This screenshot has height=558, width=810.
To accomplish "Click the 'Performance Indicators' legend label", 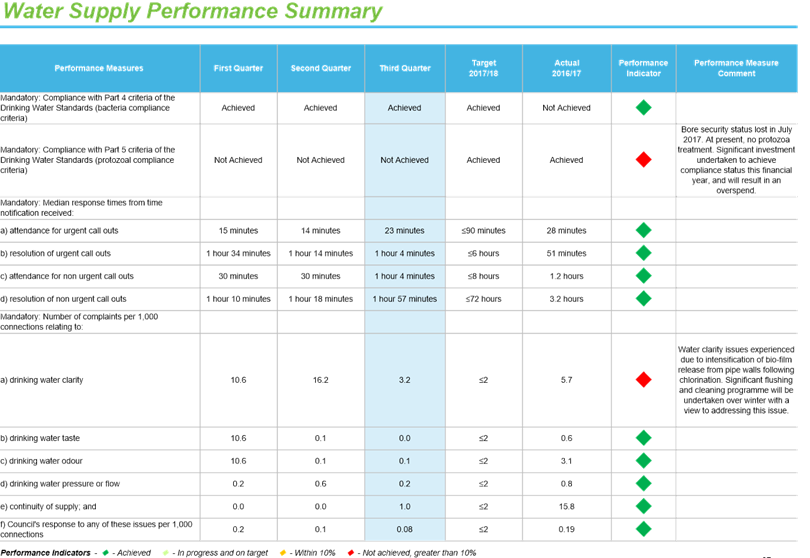I will (45, 553).
